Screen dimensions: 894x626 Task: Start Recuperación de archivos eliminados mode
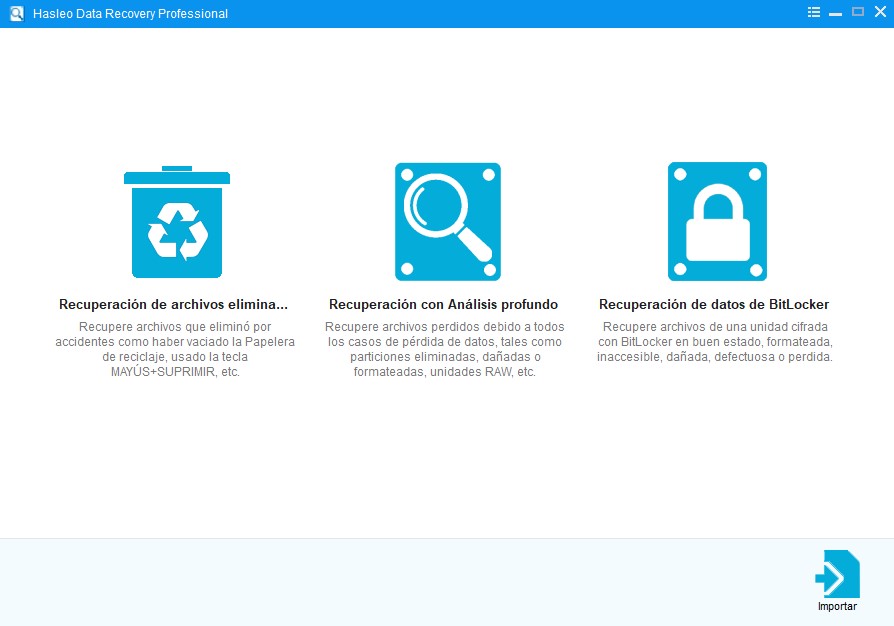pos(176,304)
